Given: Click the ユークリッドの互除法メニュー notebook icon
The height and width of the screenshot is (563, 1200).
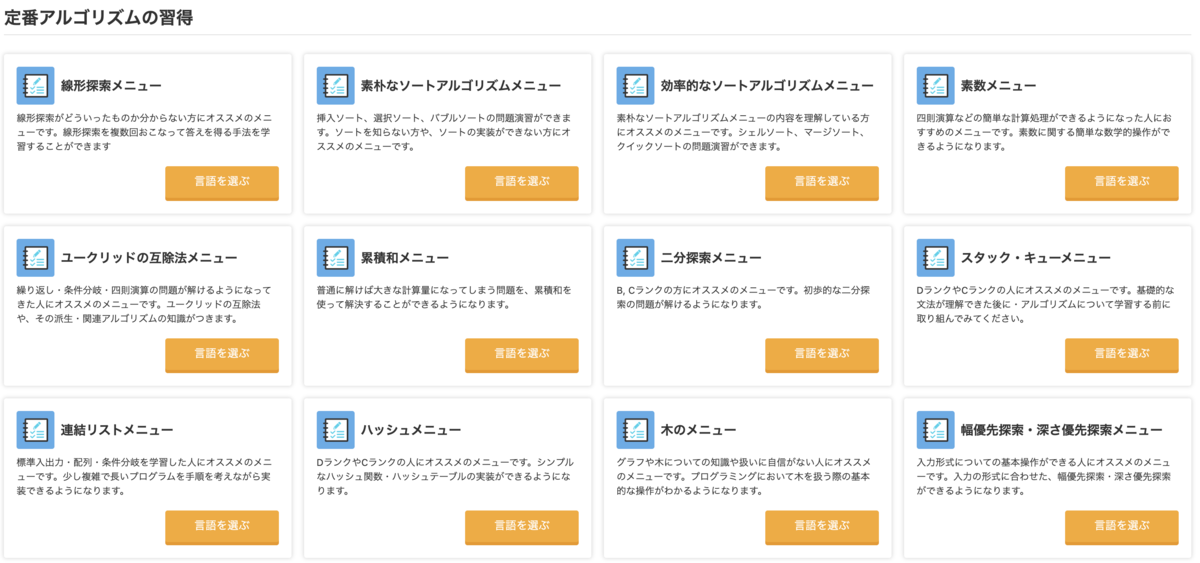Looking at the screenshot, I should coord(35,258).
